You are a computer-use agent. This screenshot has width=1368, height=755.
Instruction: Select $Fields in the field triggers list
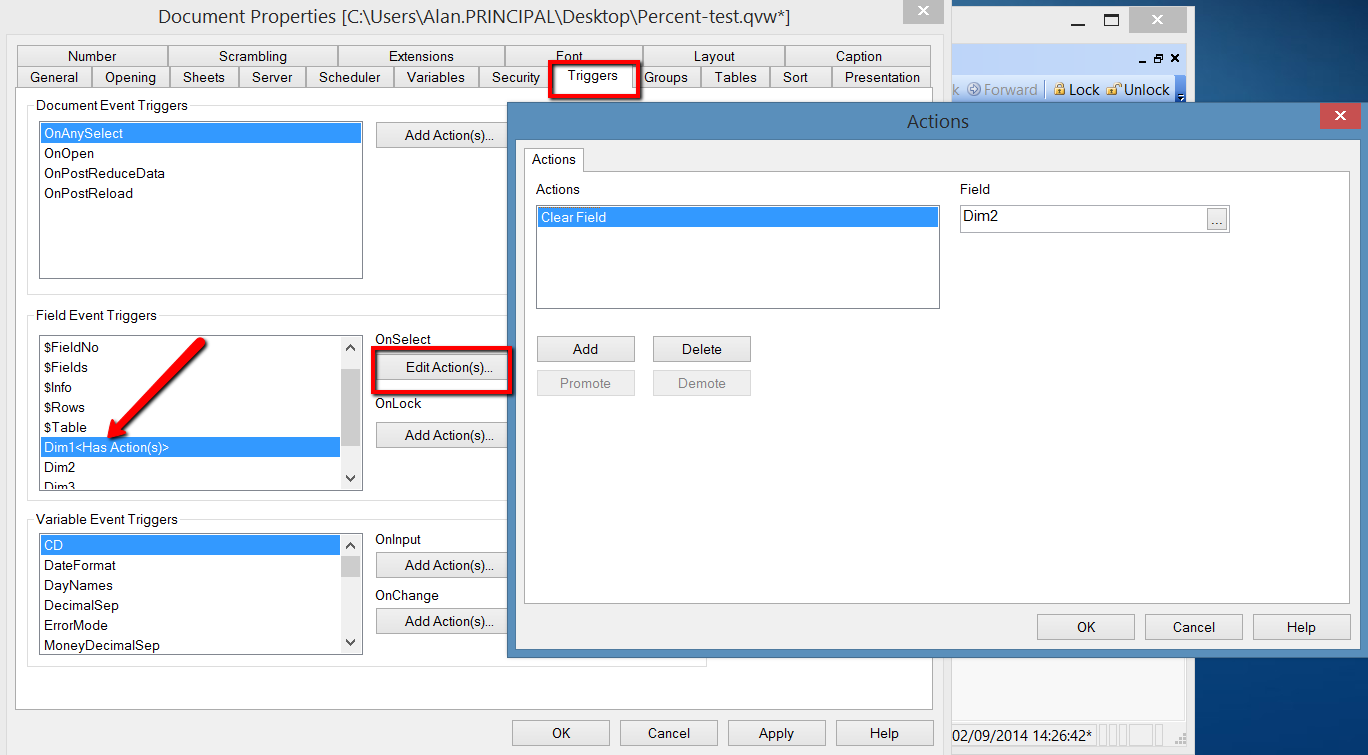click(190, 367)
